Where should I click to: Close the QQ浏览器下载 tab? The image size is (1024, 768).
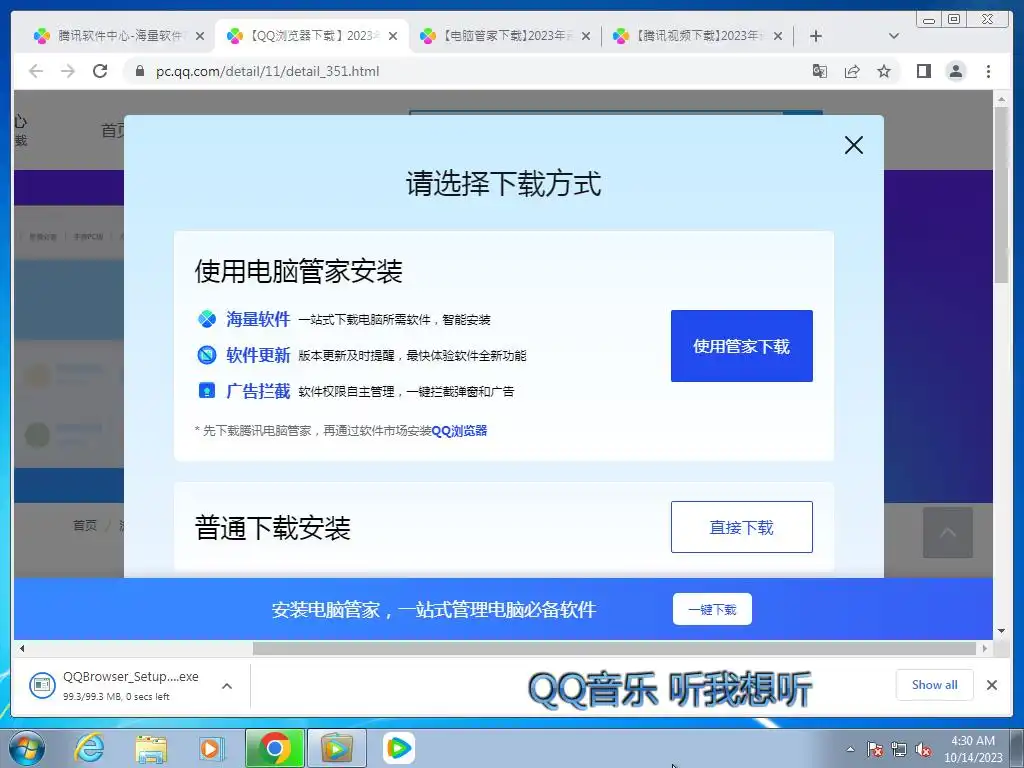(x=392, y=37)
